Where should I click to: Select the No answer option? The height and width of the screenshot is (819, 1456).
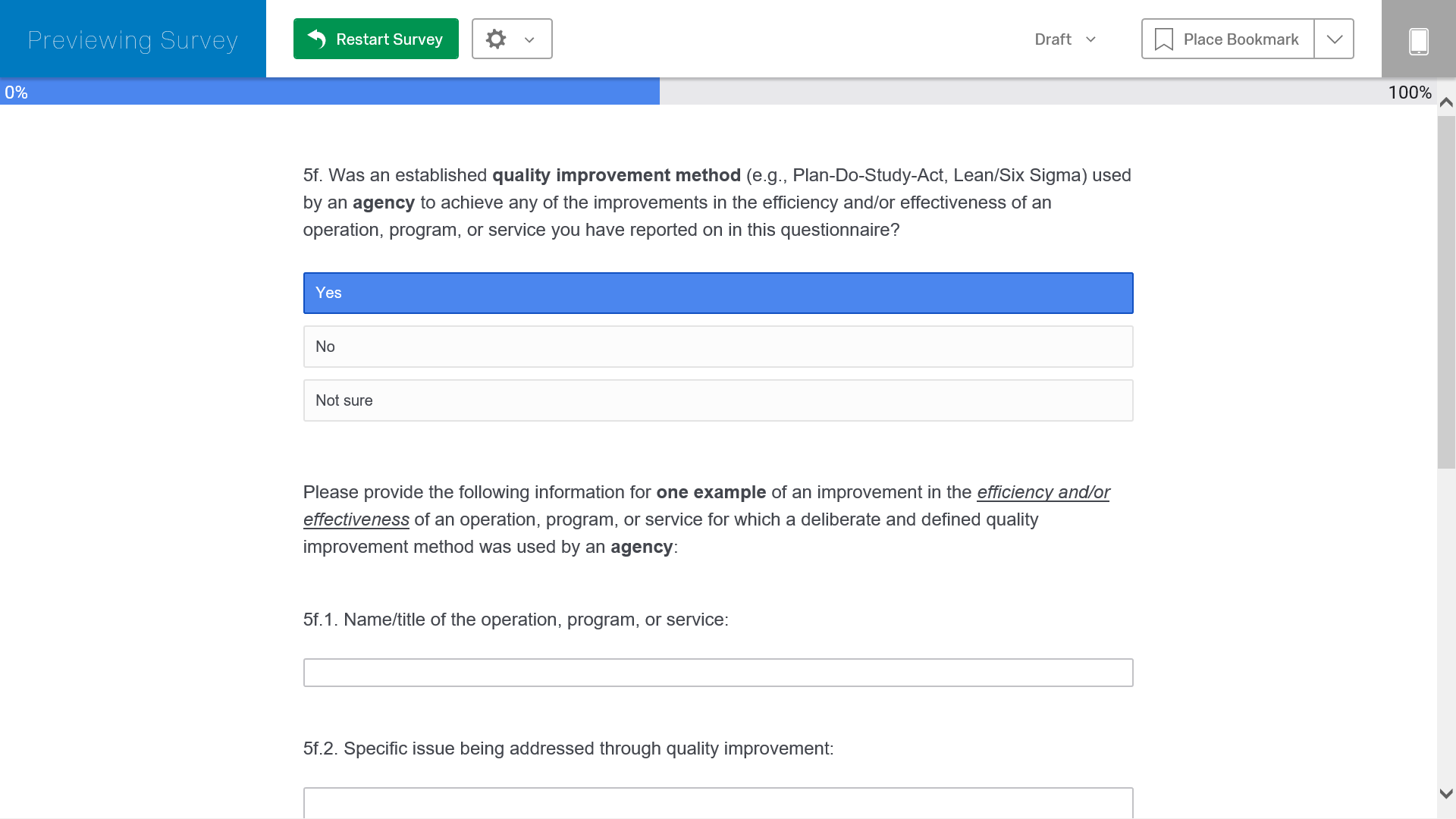tap(717, 347)
